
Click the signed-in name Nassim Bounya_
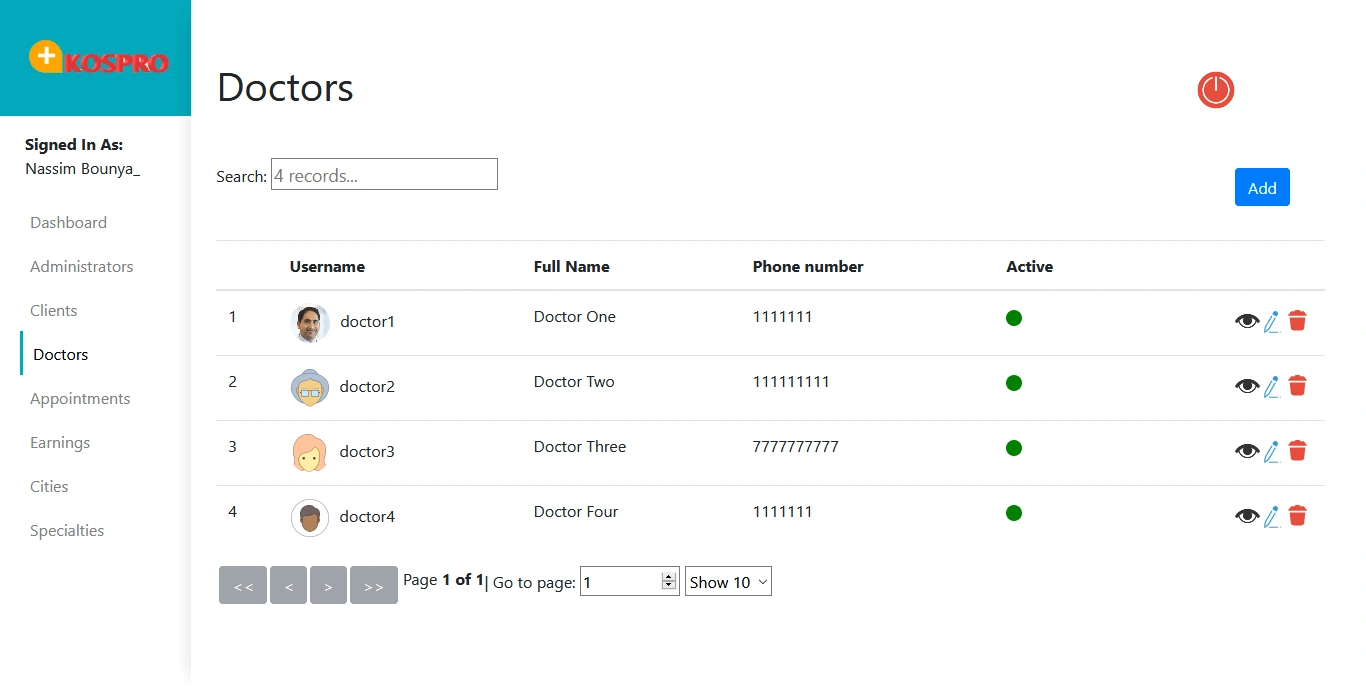pyautogui.click(x=82, y=169)
